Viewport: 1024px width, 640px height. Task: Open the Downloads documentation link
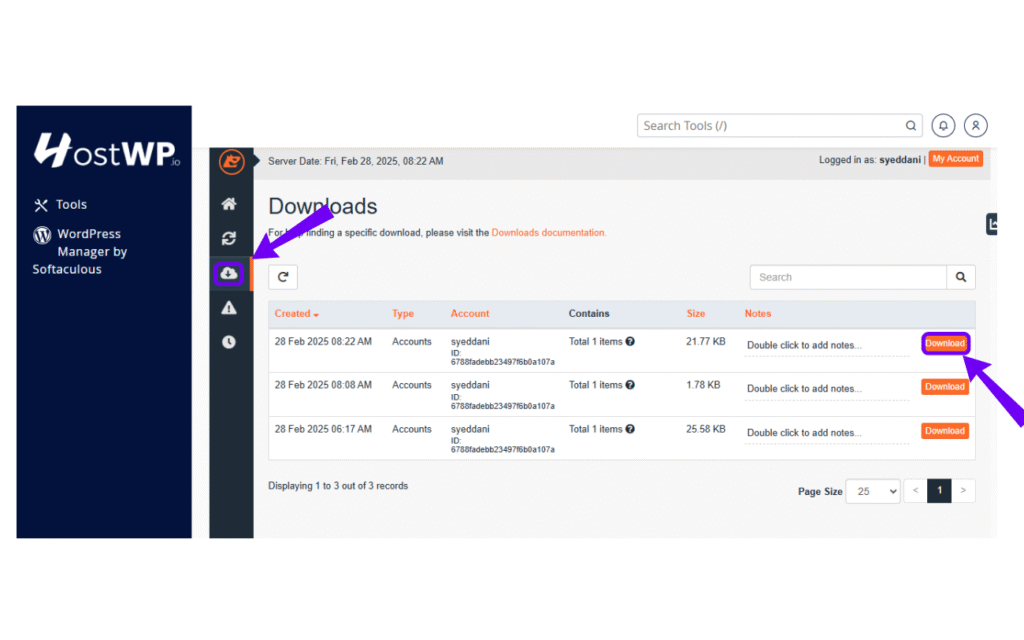pyautogui.click(x=548, y=233)
